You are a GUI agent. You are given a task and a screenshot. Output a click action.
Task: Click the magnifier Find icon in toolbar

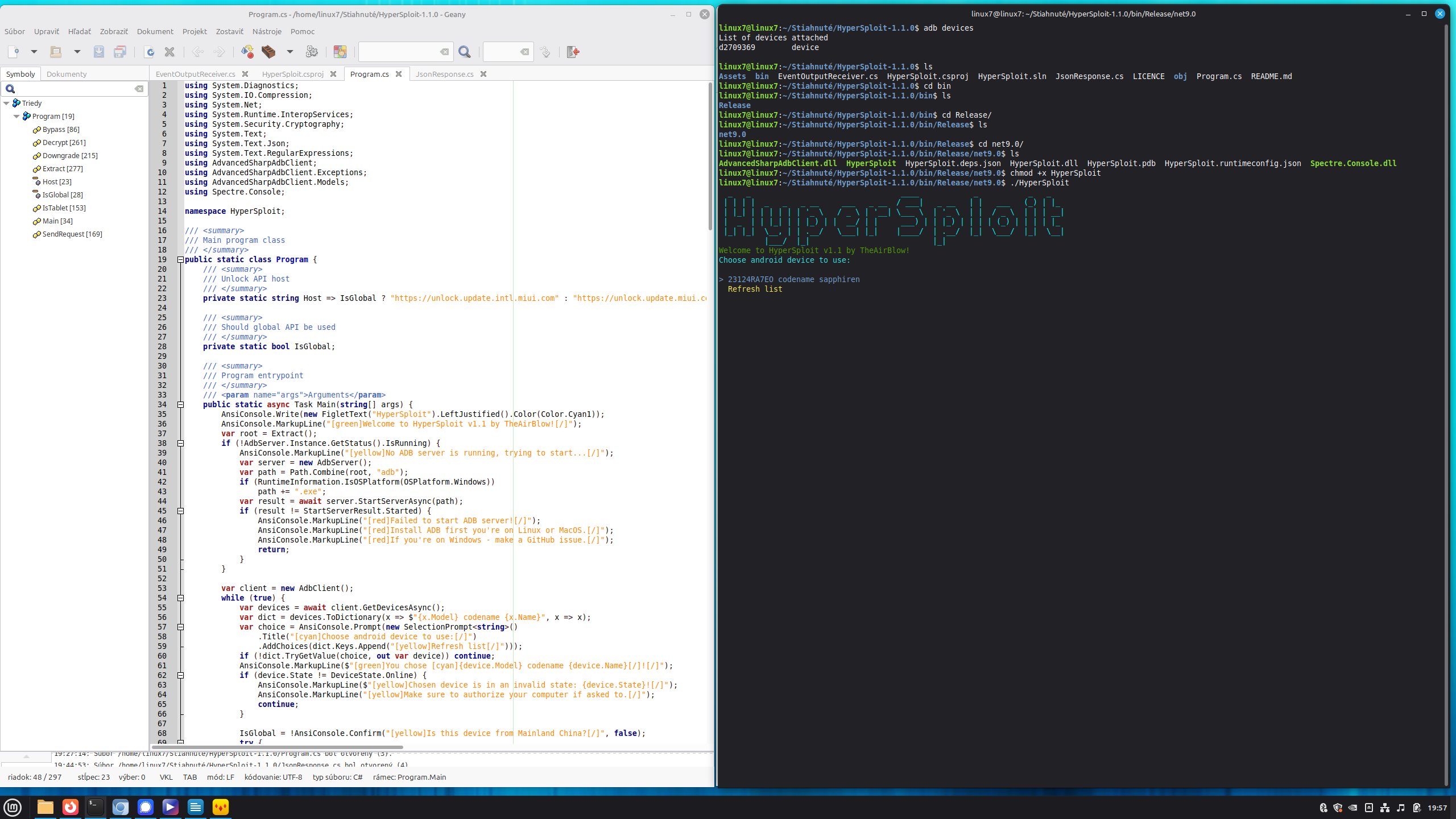(x=465, y=52)
